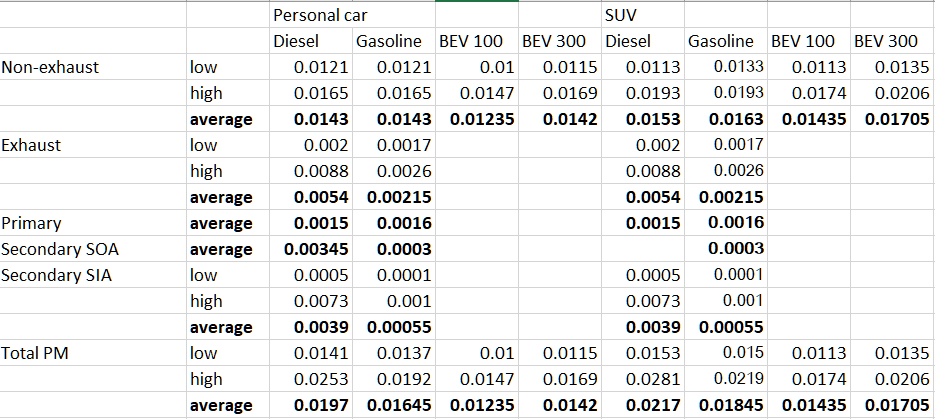Select the 'Personal car' header cell
This screenshot has height=419, width=935.
coord(320,15)
